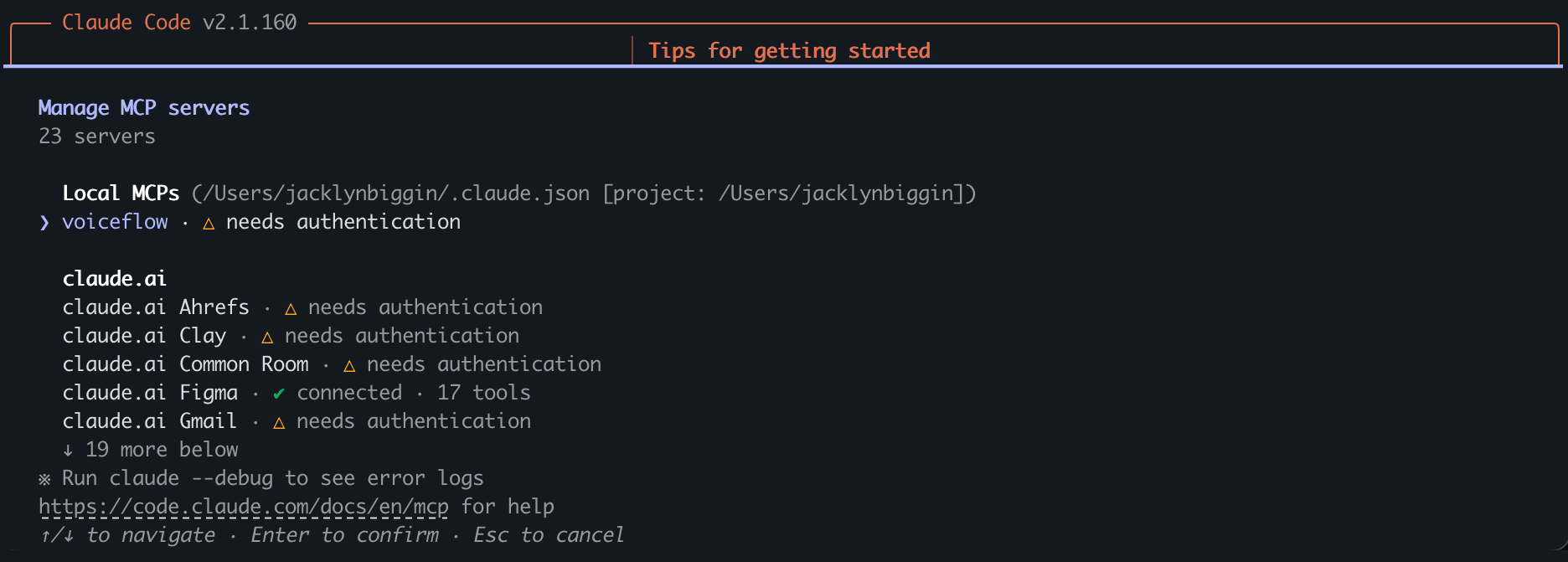Viewport: 1568px width, 562px height.
Task: Click the selection caret before voiceflow
Action: (44, 222)
